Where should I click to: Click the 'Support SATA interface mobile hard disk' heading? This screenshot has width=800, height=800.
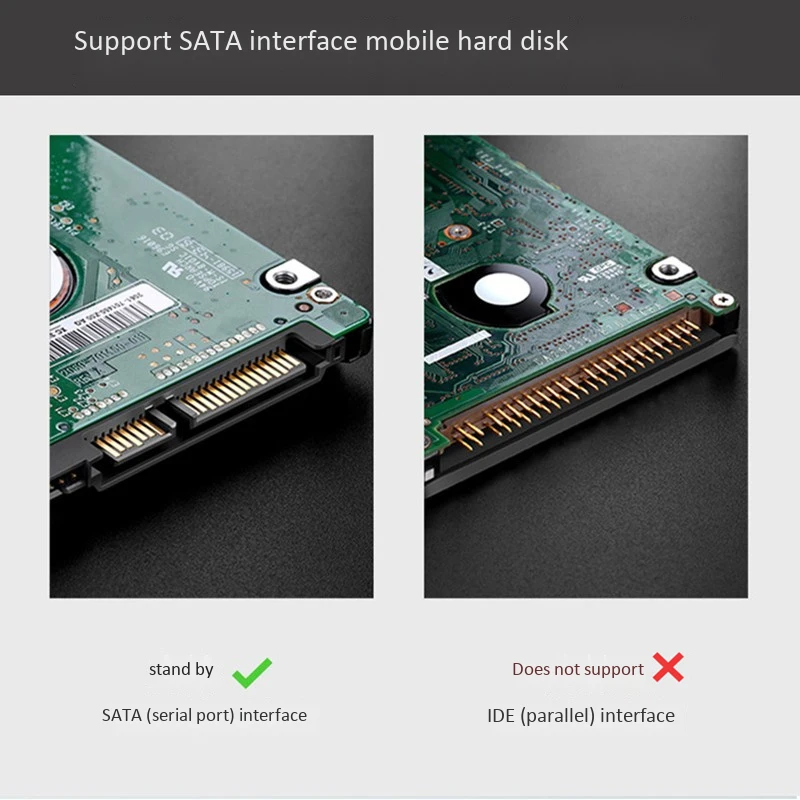click(321, 41)
